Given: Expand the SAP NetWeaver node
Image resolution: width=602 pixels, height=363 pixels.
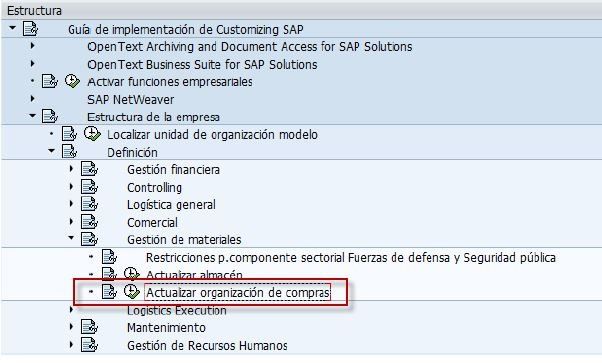Looking at the screenshot, I should [x=33, y=99].
